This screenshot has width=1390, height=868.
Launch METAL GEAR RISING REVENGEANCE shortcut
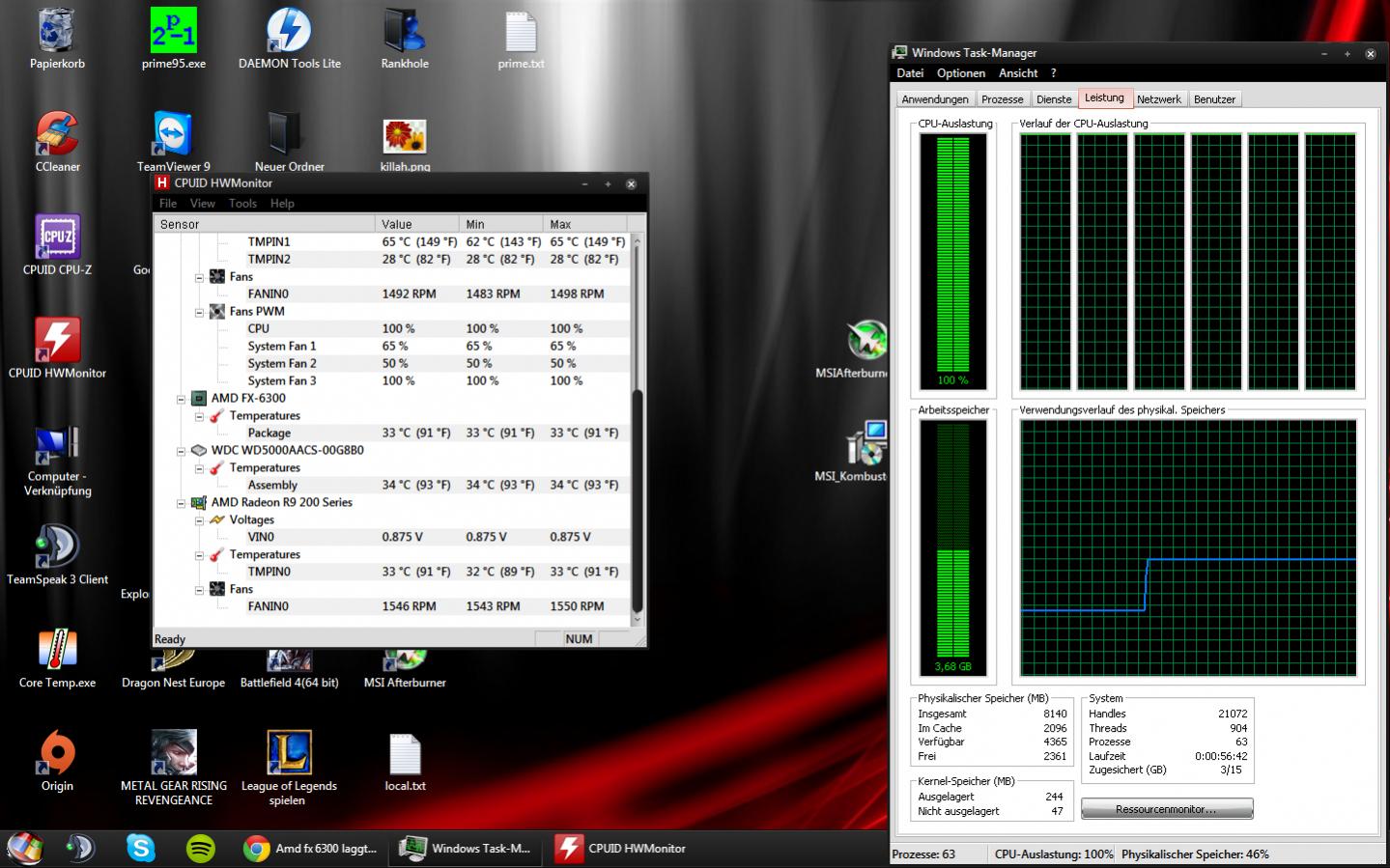[173, 768]
